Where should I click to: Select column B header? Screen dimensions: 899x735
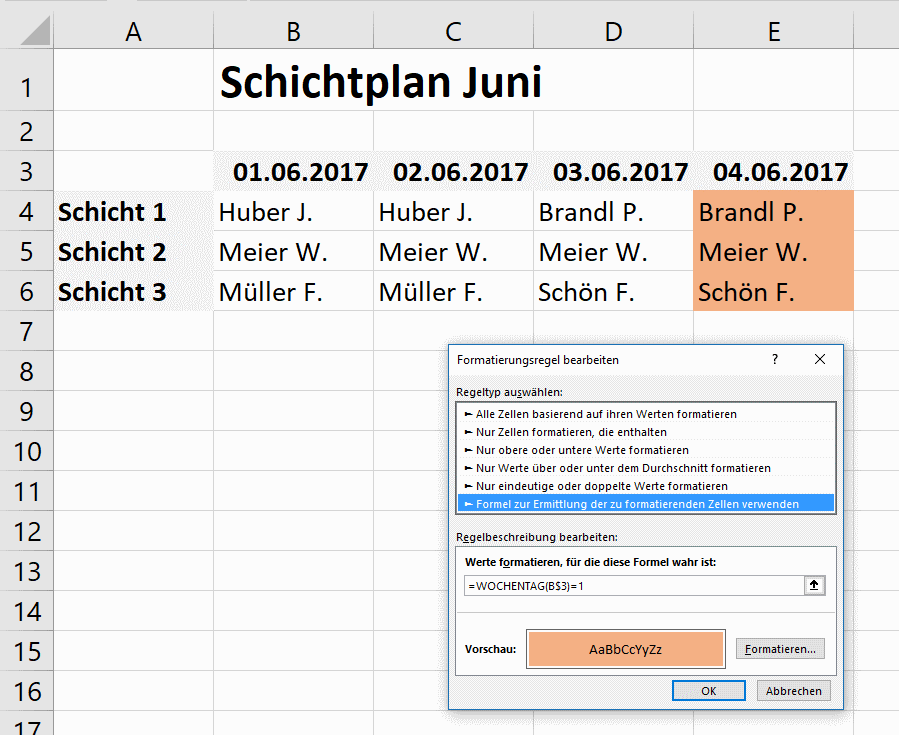[294, 31]
